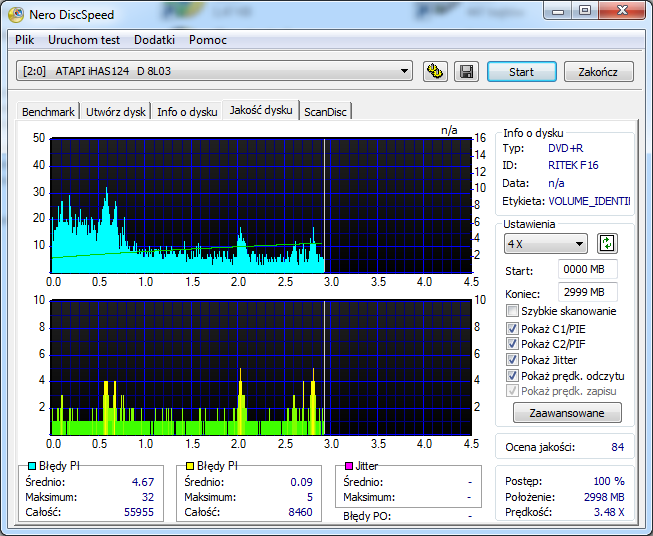Click the DVD+R disc type value

tap(565, 148)
